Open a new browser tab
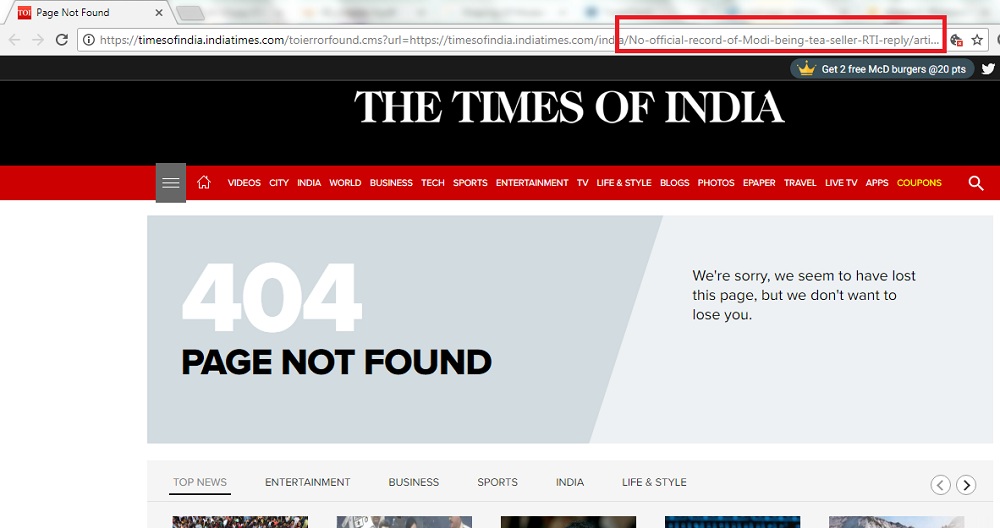This screenshot has width=1000, height=528. (189, 13)
